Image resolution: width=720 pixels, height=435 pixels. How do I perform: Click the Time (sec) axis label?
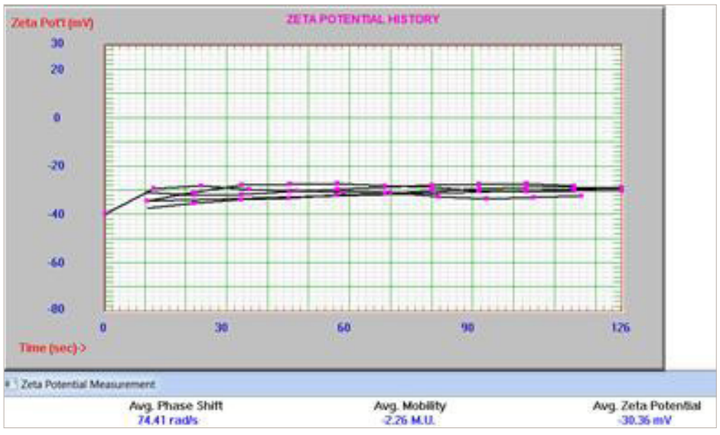pos(52,346)
